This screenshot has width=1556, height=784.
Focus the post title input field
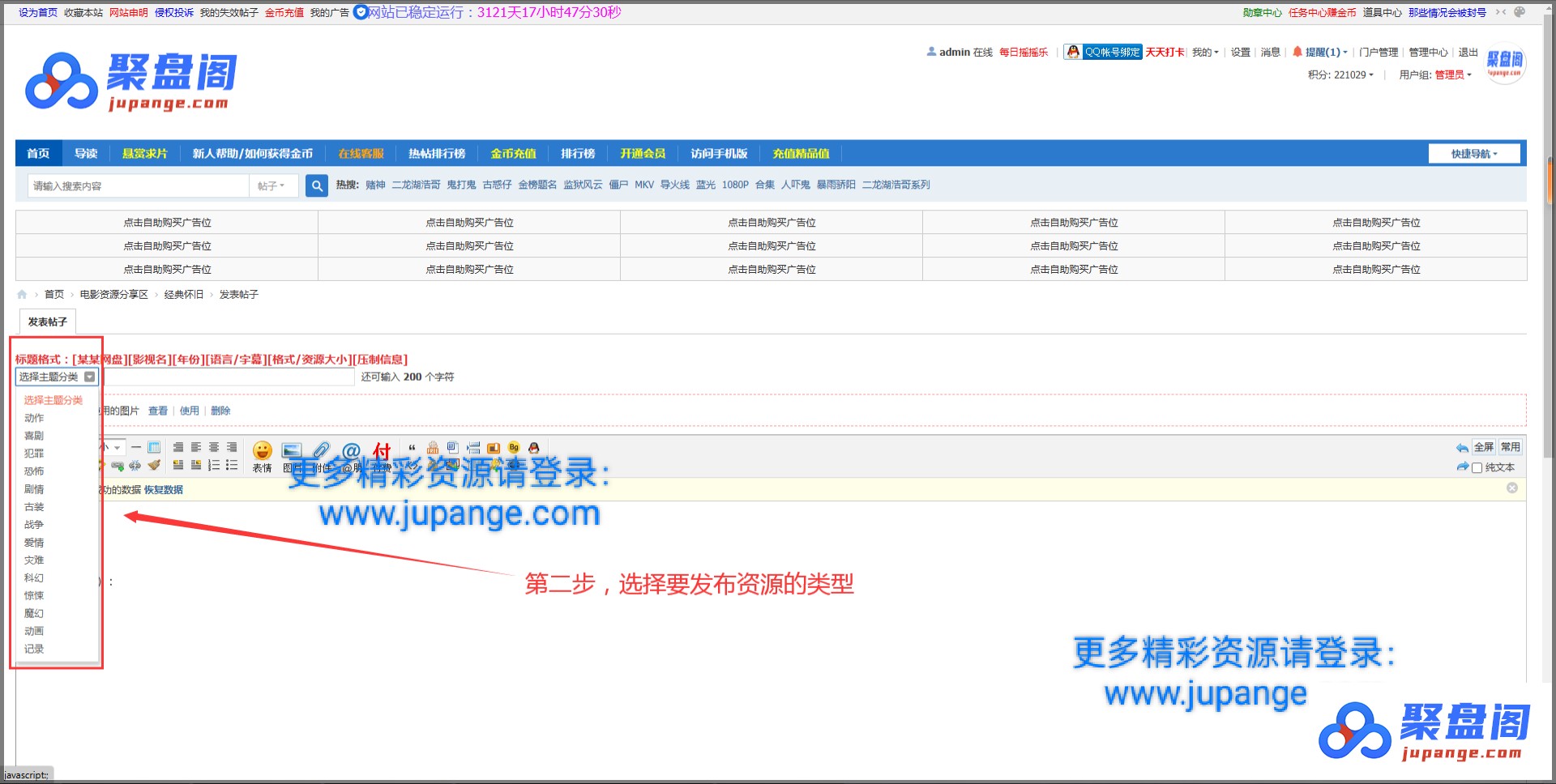click(x=229, y=377)
